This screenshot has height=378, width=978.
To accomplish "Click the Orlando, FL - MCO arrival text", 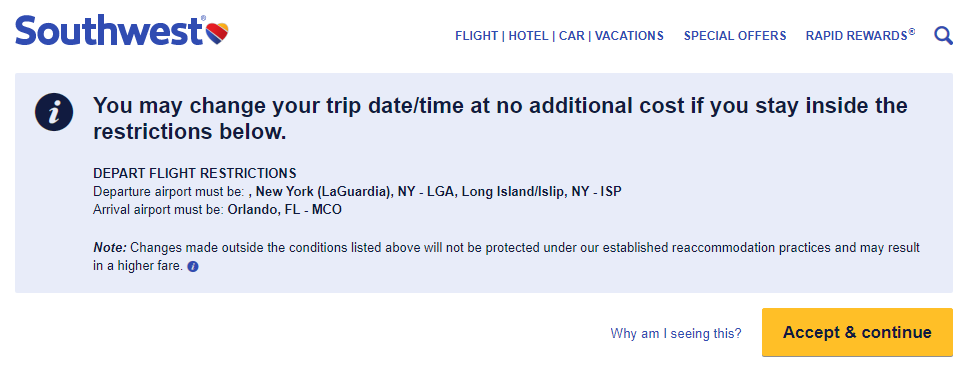I will (284, 210).
